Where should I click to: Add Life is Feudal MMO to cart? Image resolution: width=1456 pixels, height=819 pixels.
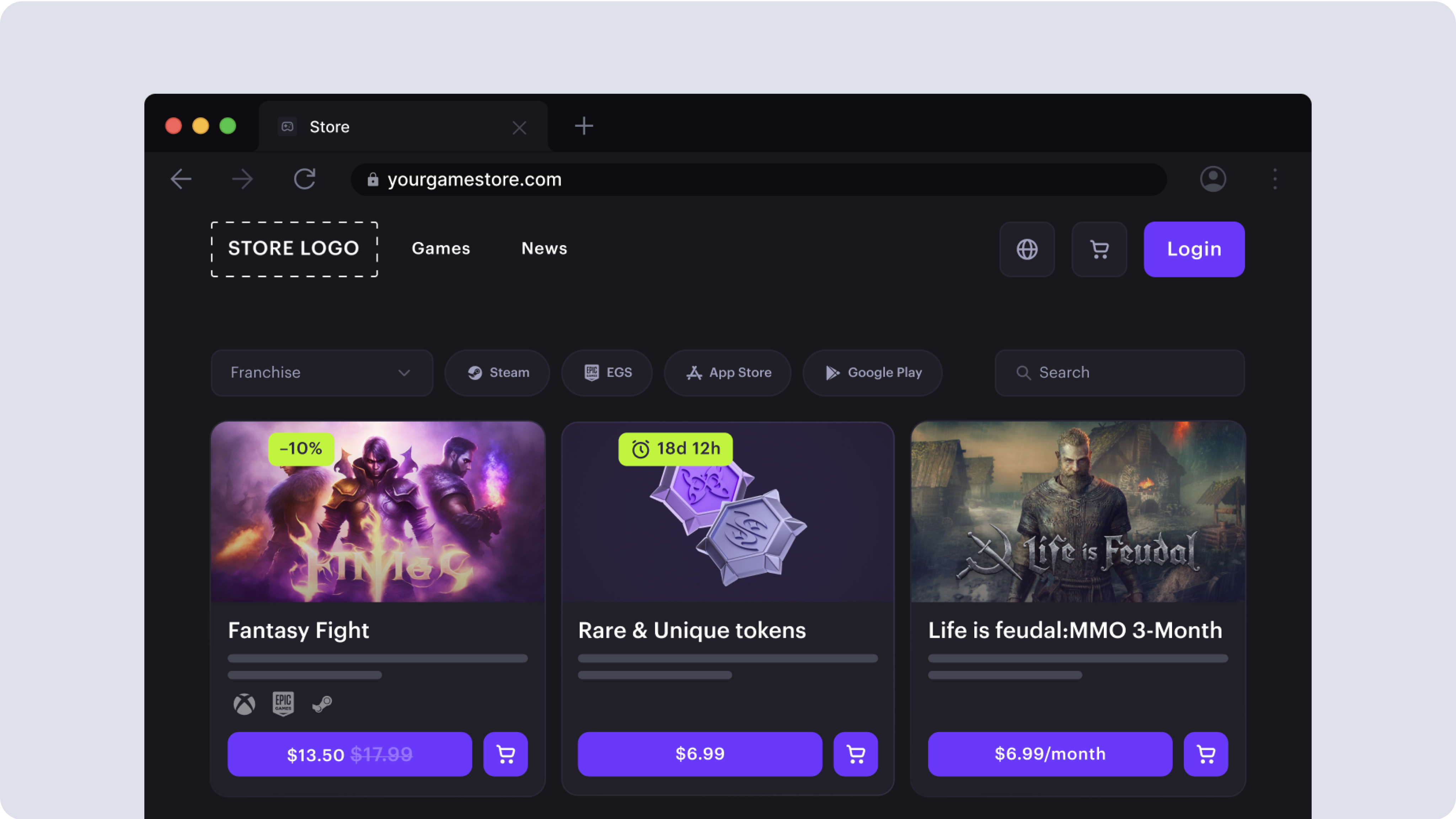coord(1206,754)
